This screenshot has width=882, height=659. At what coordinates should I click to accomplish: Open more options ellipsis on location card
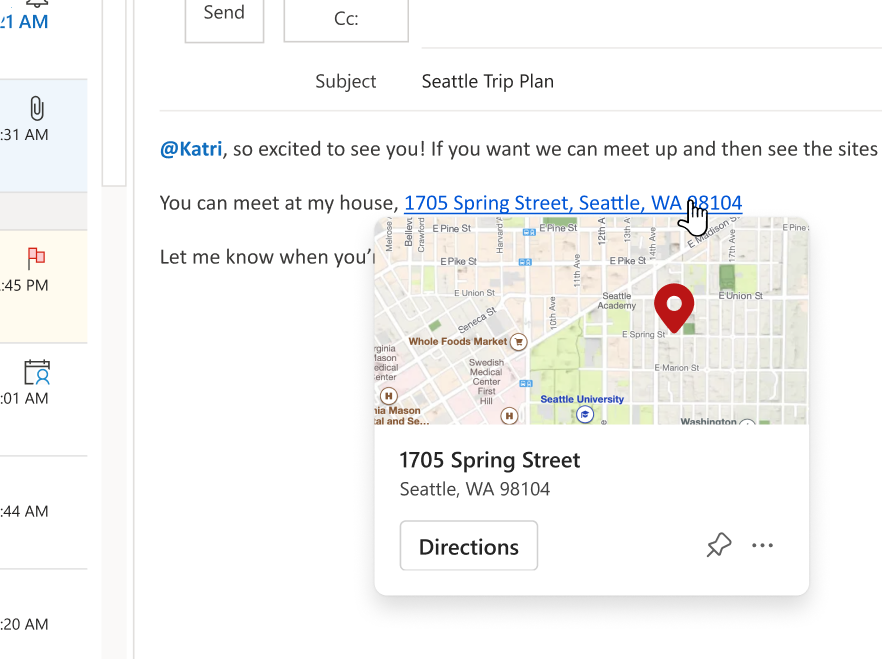[x=762, y=545]
